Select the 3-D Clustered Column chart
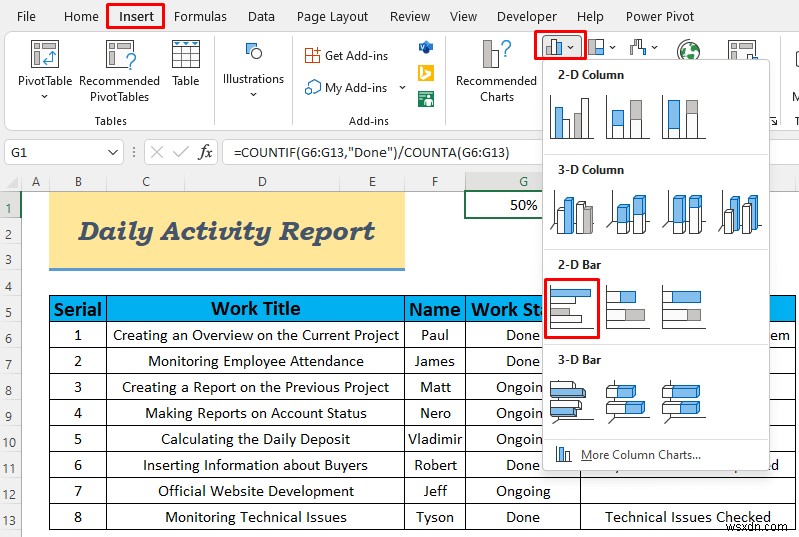Viewport: 799px width, 537px height. tap(572, 213)
